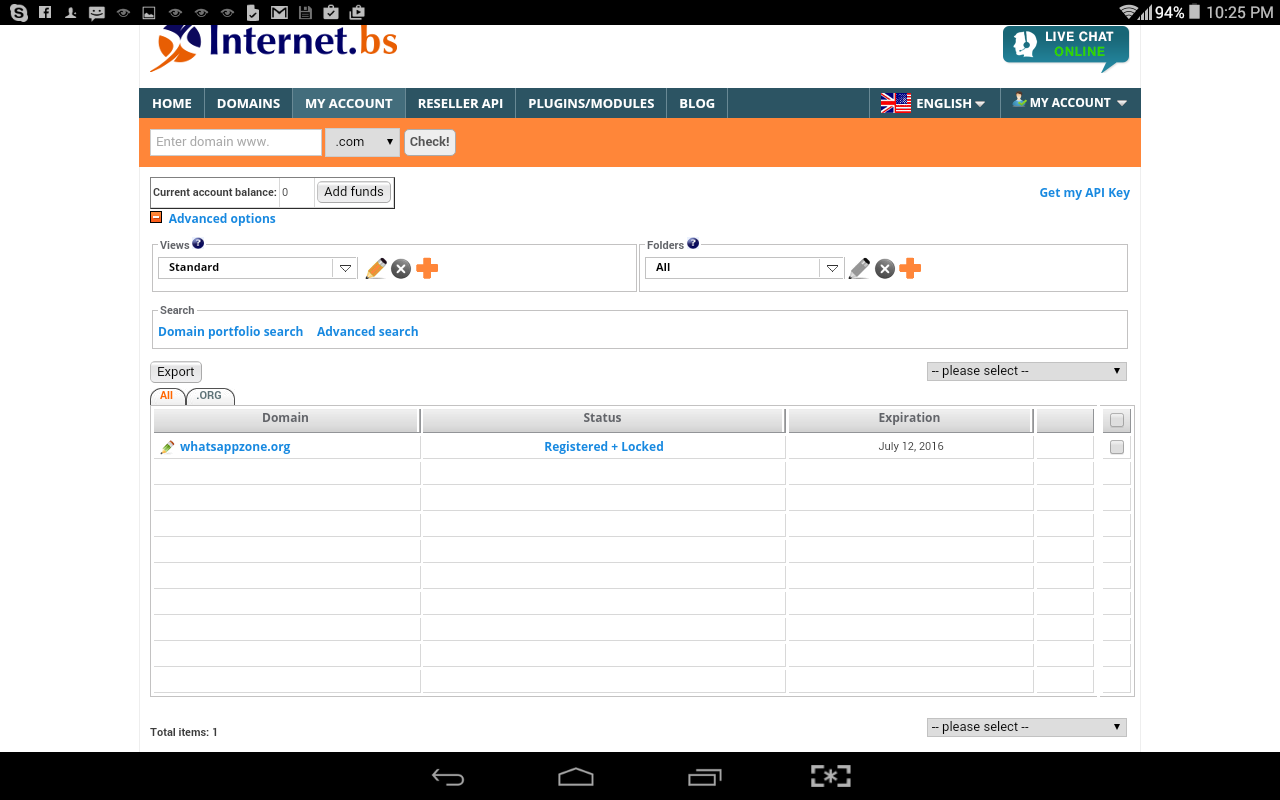The width and height of the screenshot is (1280, 800).
Task: Delete the selected view with X icon
Action: [401, 268]
